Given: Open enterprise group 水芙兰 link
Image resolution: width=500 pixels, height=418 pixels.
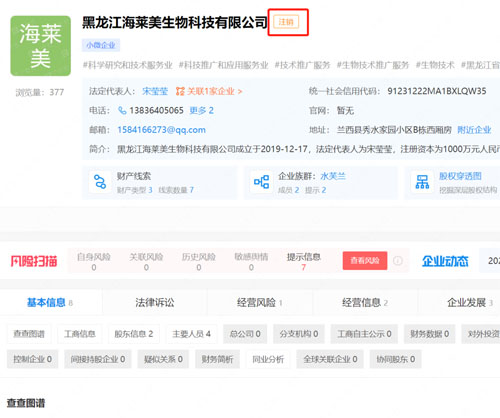Looking at the screenshot, I should pos(333,176).
